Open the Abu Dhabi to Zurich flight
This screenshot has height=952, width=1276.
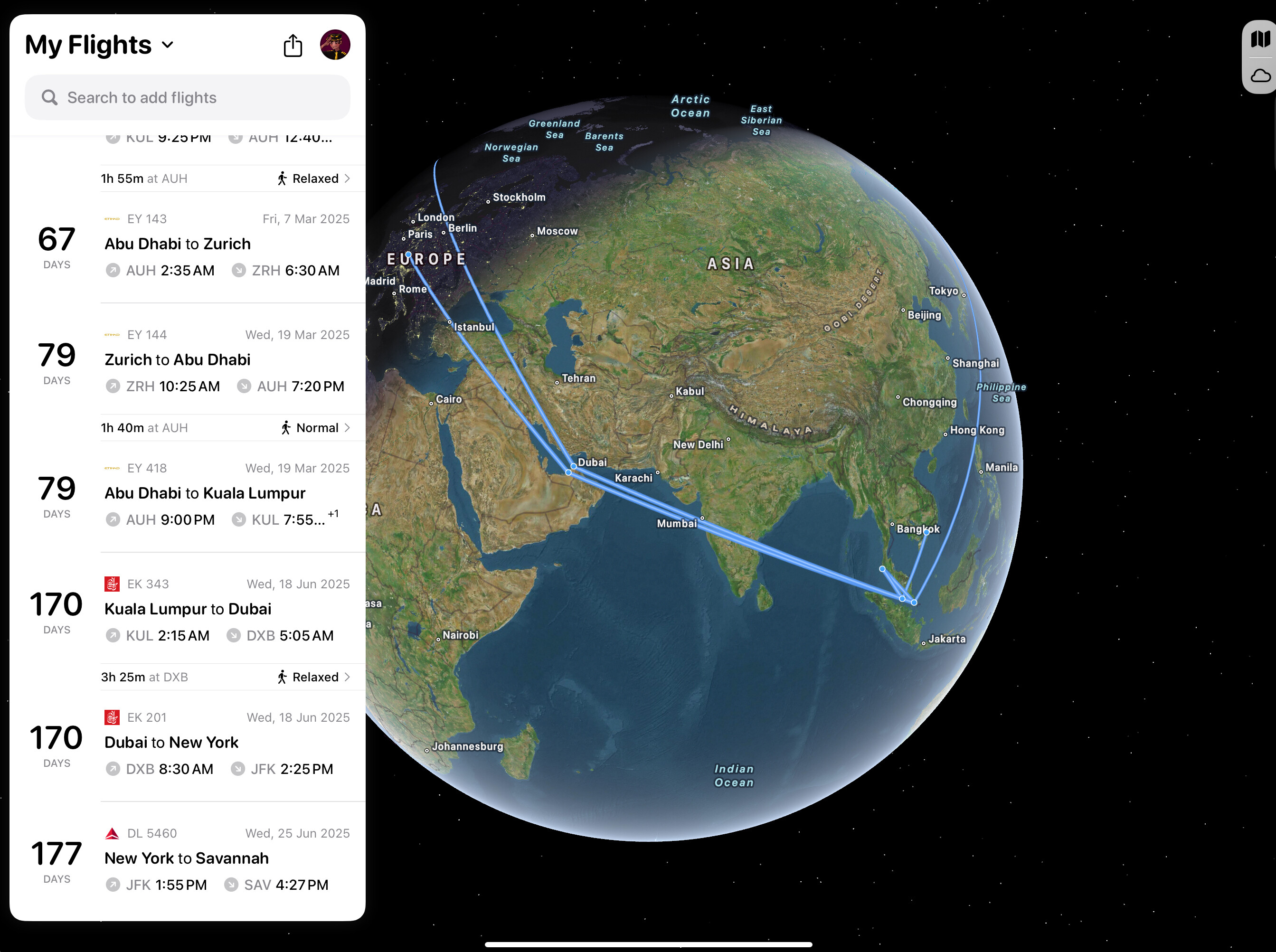[177, 244]
